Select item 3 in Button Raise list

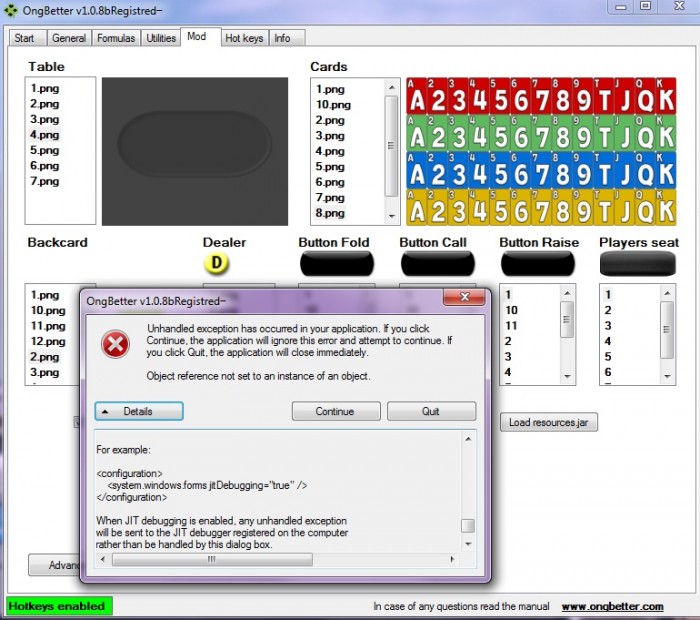click(508, 357)
